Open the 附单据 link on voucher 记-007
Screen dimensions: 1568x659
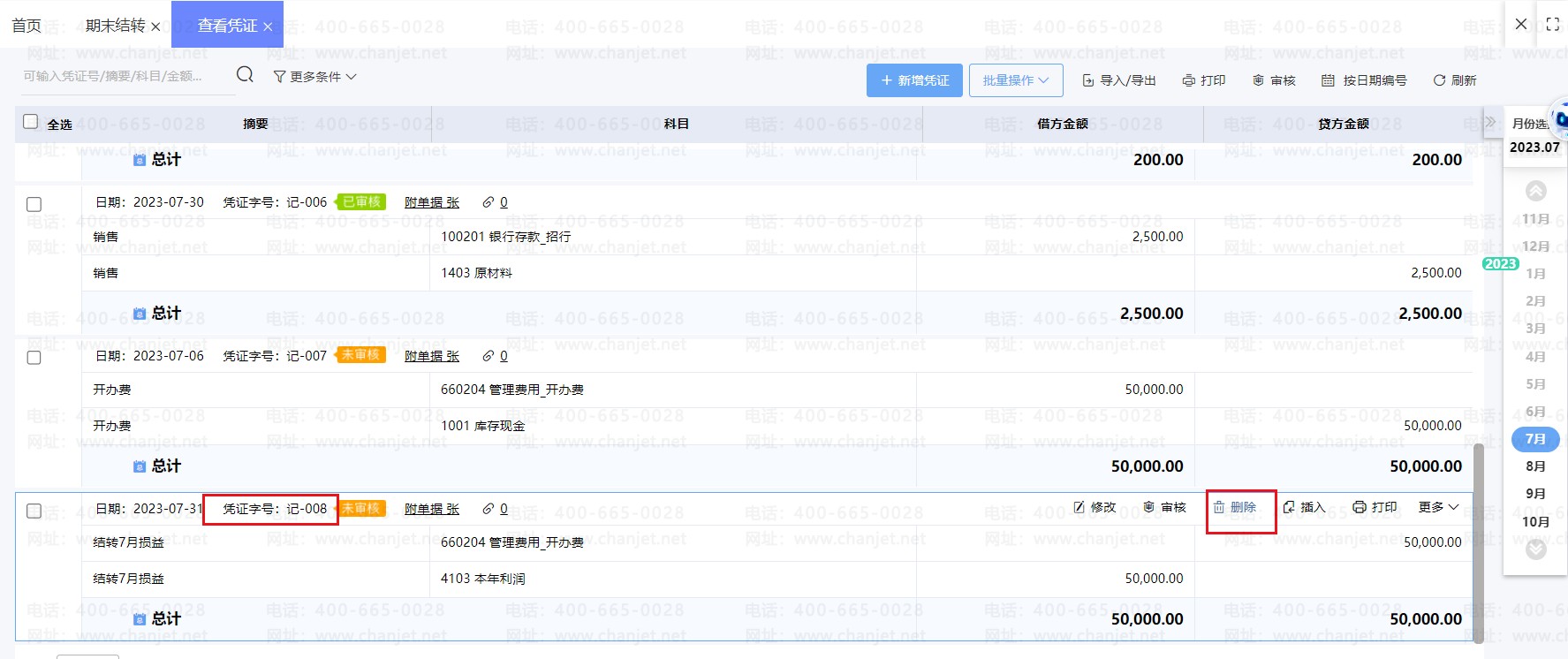coord(431,356)
